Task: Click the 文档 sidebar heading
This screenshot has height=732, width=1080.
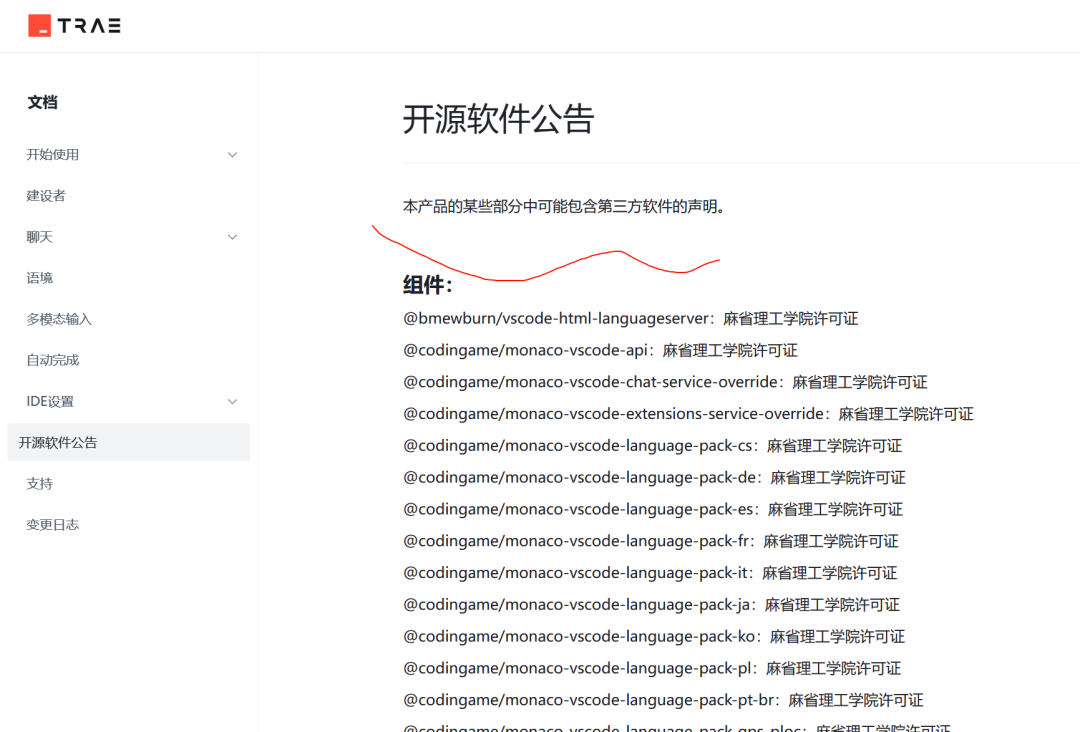Action: pyautogui.click(x=42, y=103)
